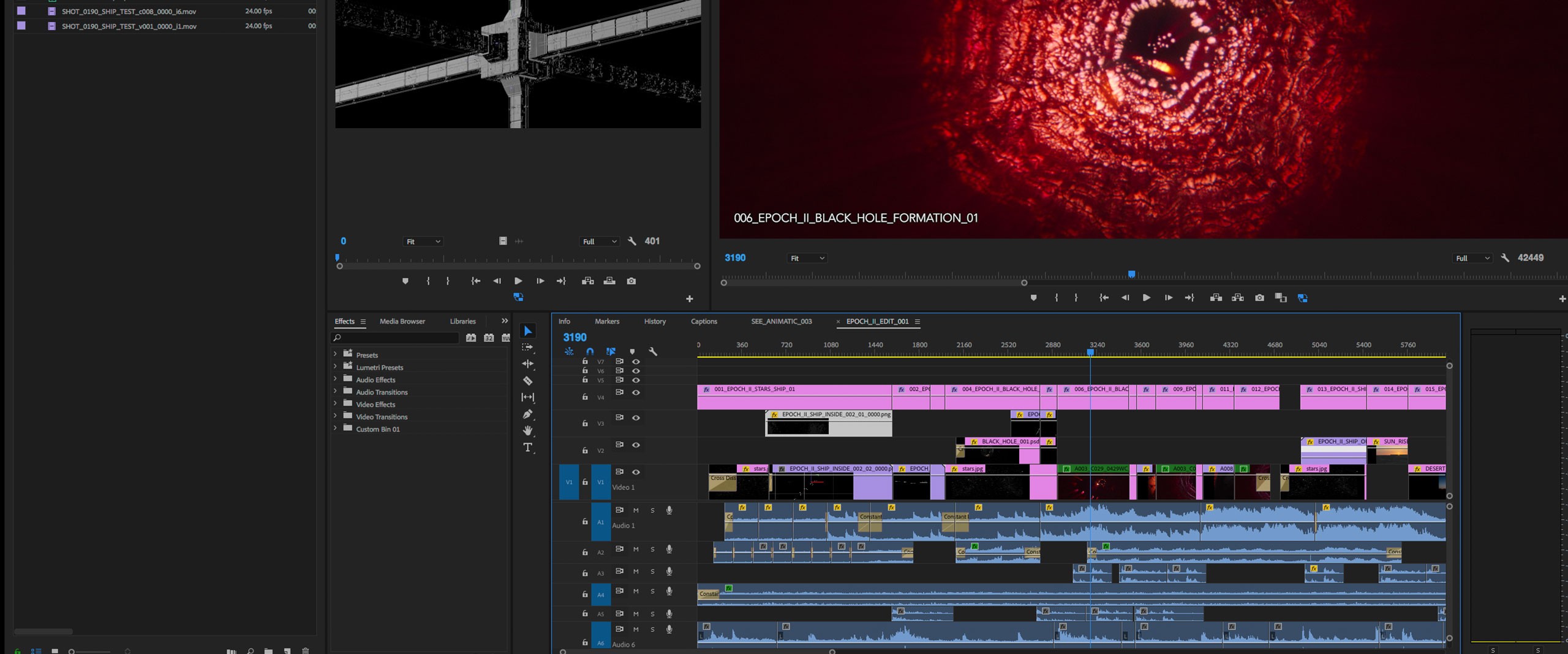Click the Program monitor playhead marker
Viewport: 1568px width, 654px height.
tap(1132, 274)
